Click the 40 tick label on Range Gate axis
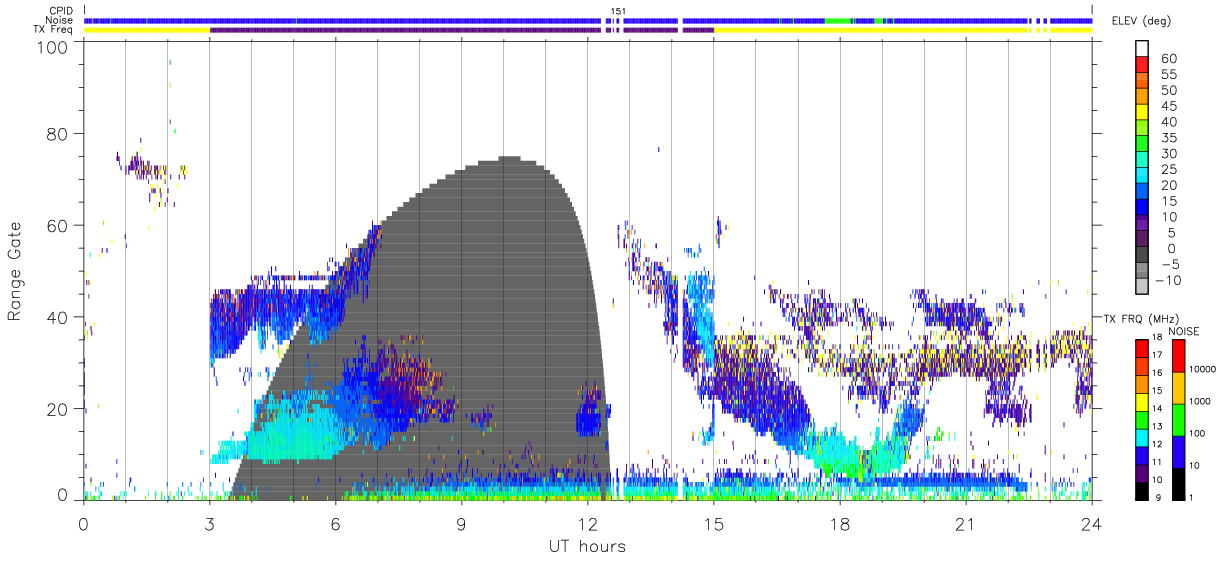The height and width of the screenshot is (567, 1228). (57, 317)
